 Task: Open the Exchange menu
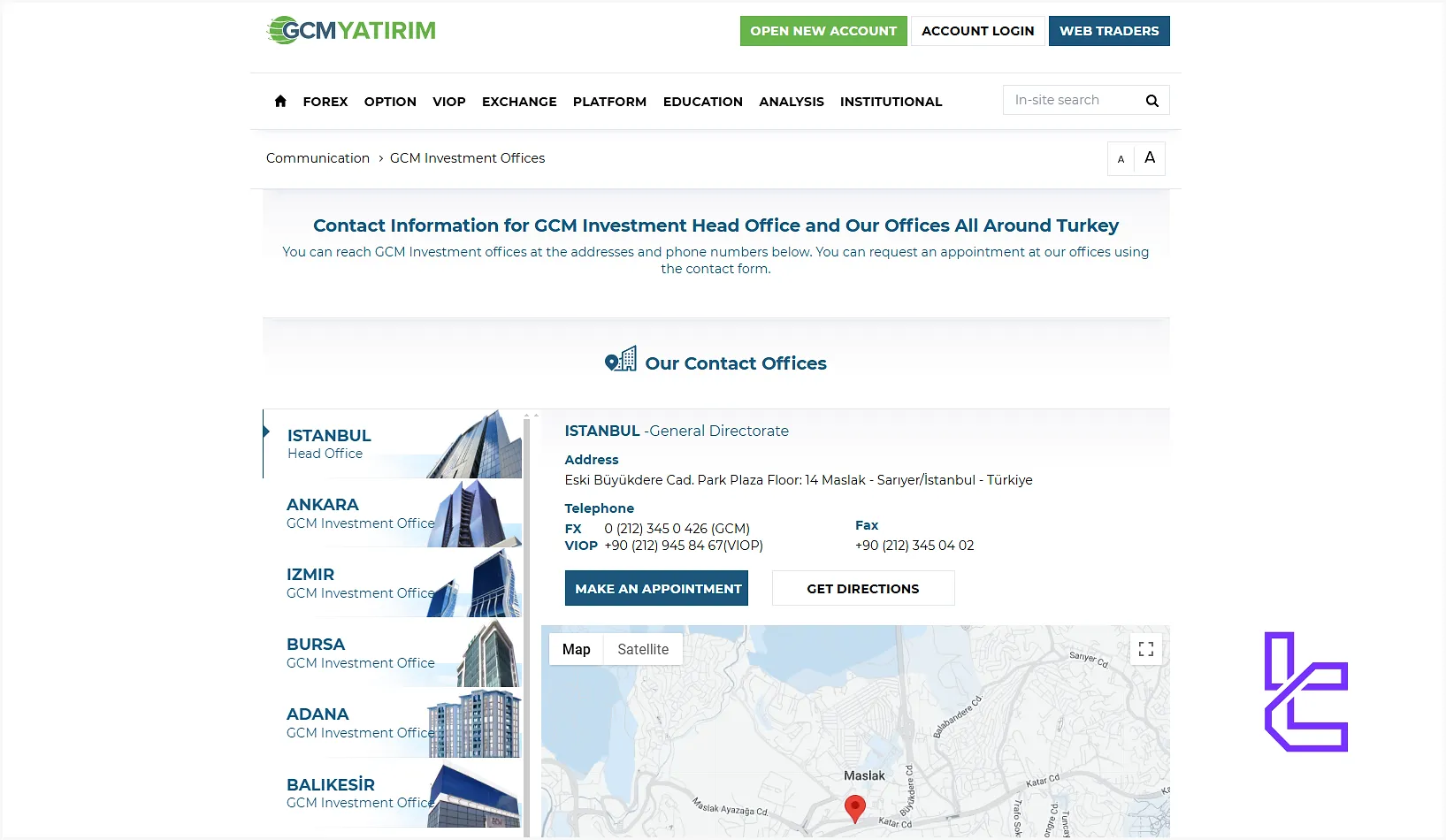pyautogui.click(x=519, y=102)
